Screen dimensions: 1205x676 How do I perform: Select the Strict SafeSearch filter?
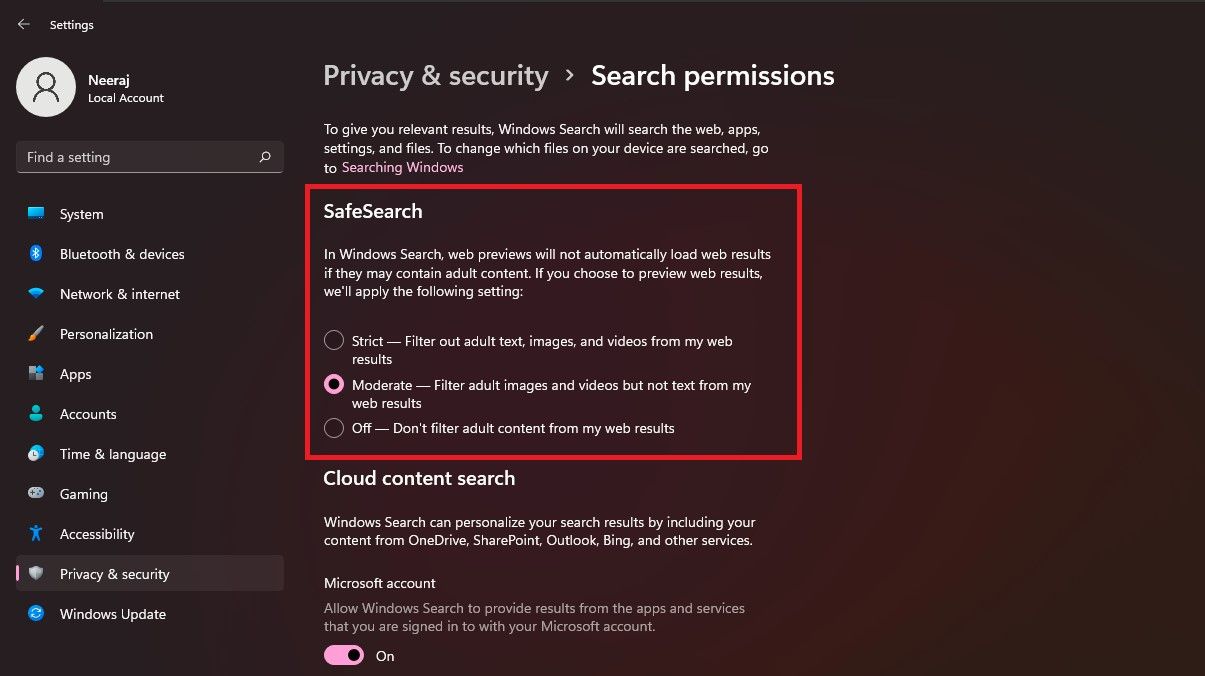pyautogui.click(x=333, y=340)
